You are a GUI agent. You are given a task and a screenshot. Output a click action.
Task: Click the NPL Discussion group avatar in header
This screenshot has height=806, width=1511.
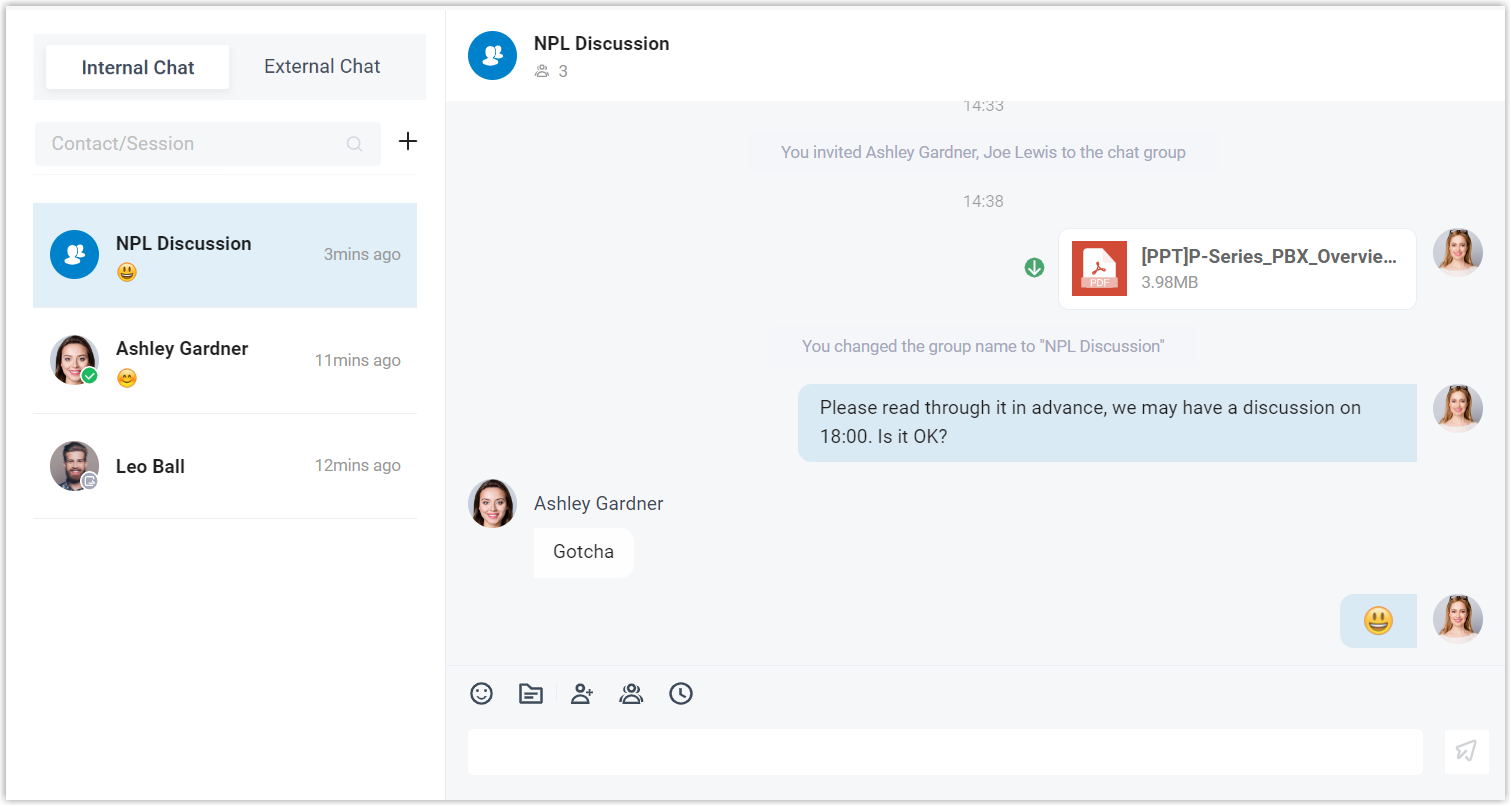(x=492, y=55)
